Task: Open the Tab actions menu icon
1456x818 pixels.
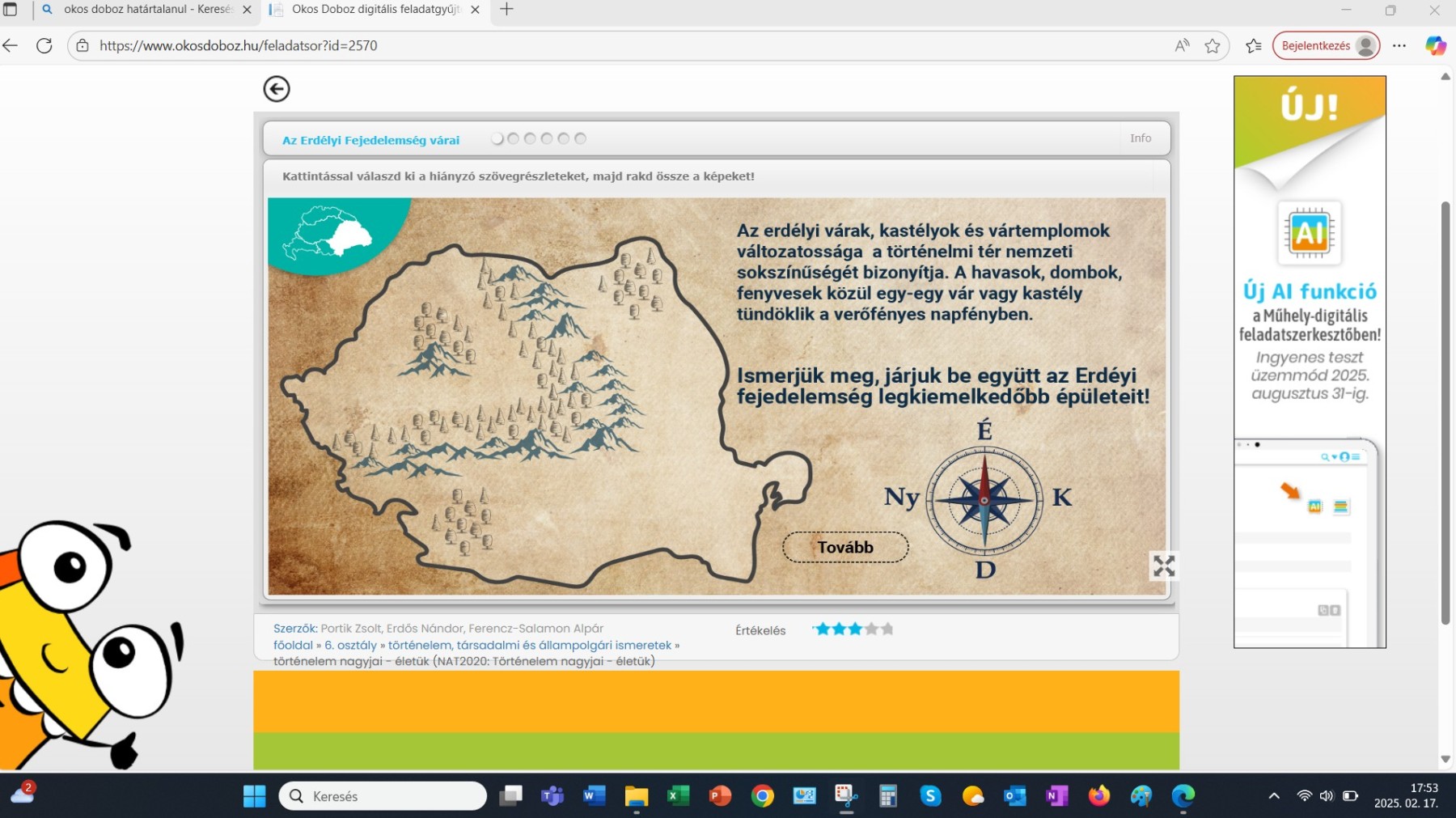Action: pyautogui.click(x=11, y=10)
